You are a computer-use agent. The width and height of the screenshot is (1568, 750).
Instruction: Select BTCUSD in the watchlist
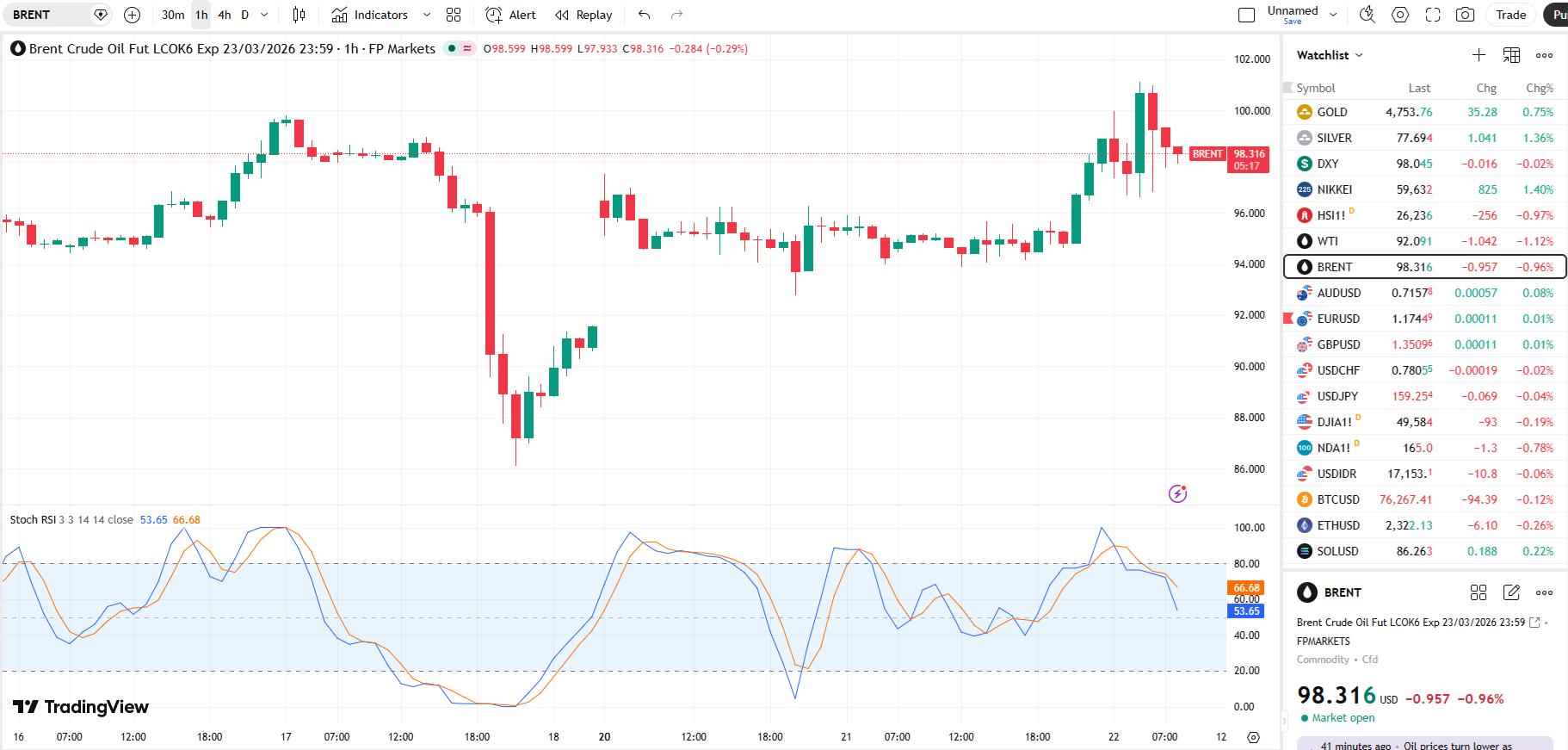click(1337, 499)
